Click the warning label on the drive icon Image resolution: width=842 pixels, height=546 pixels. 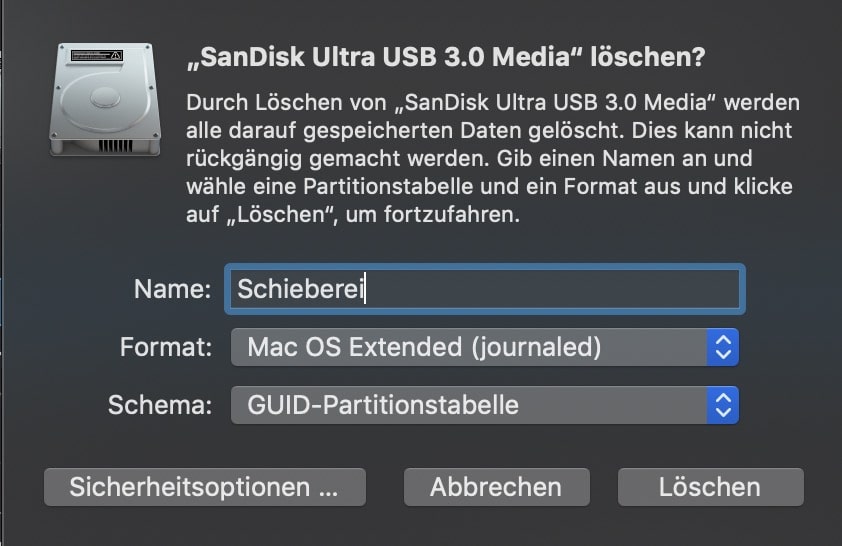[x=97, y=55]
